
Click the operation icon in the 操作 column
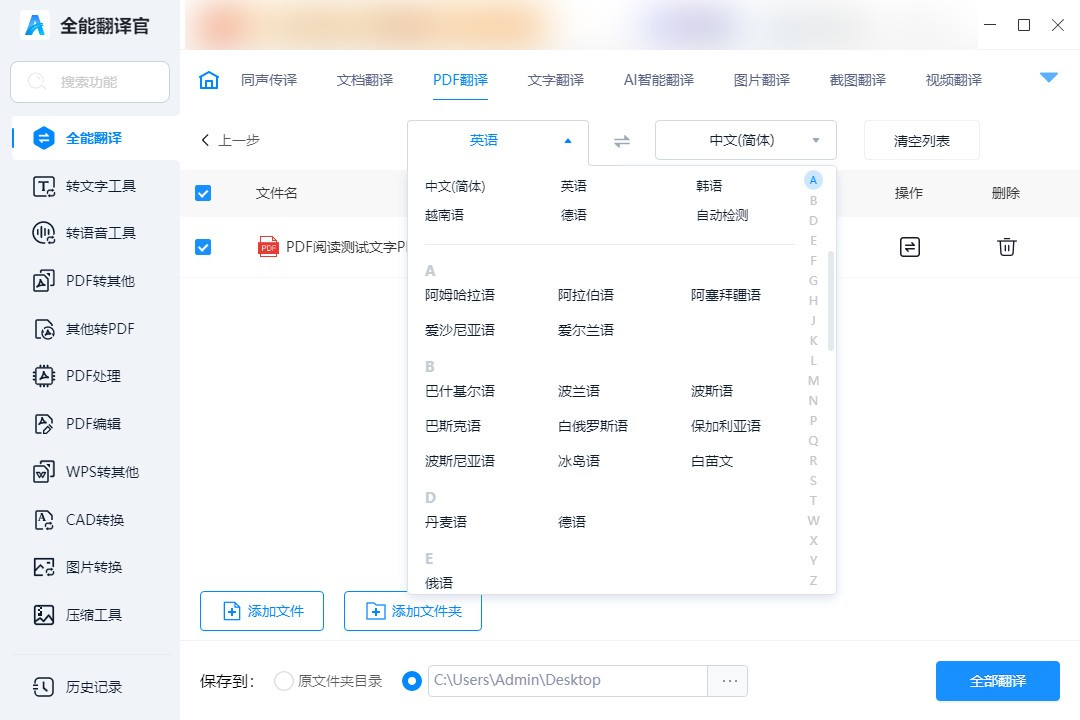[909, 246]
